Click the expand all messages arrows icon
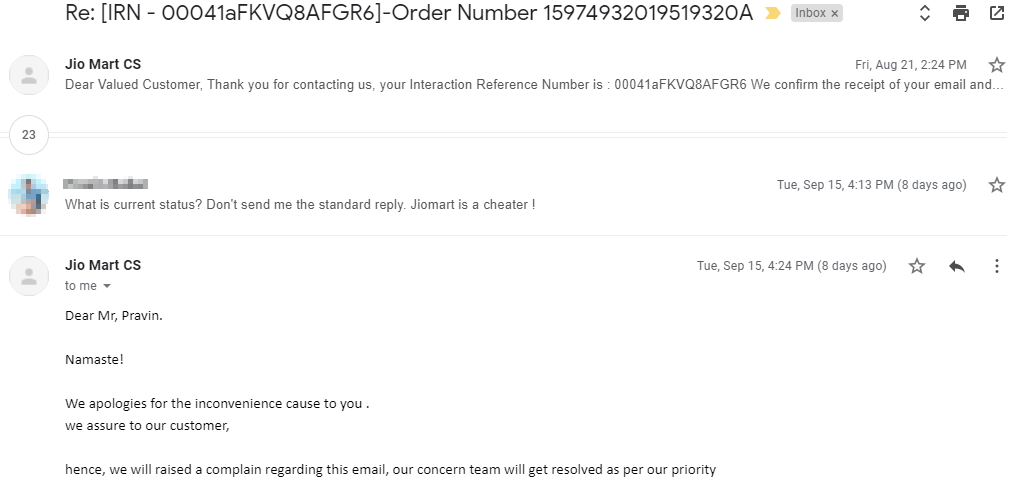The height and width of the screenshot is (502, 1013). point(924,13)
